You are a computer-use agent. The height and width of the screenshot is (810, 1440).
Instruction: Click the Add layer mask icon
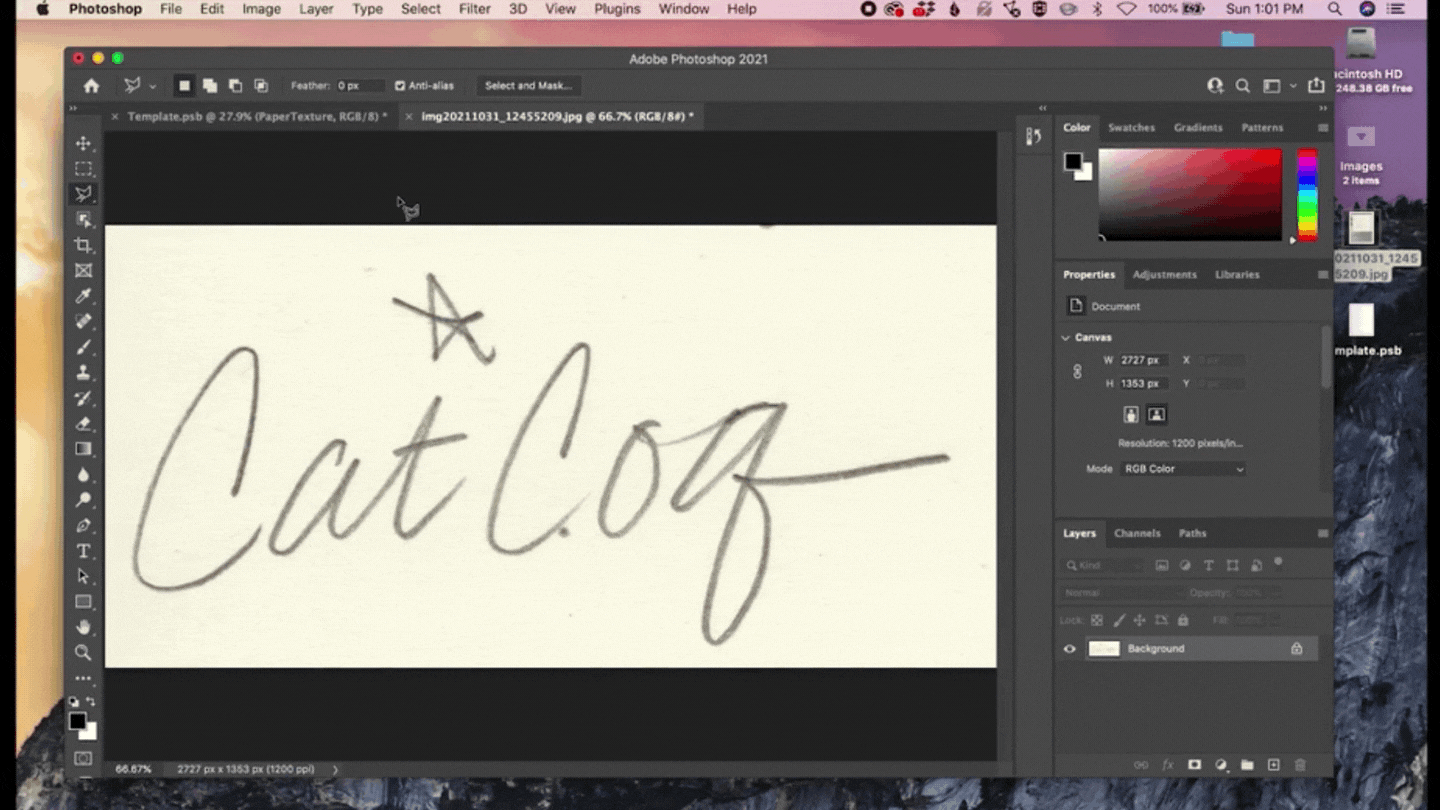(x=1195, y=764)
